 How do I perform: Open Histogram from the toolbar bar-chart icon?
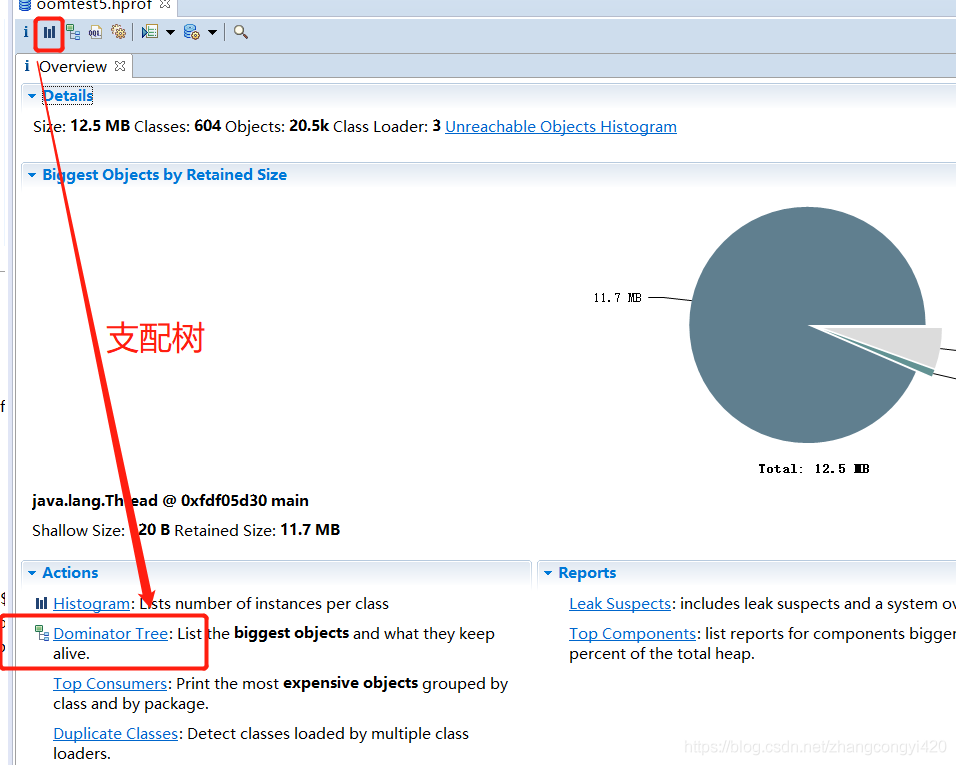(x=49, y=32)
